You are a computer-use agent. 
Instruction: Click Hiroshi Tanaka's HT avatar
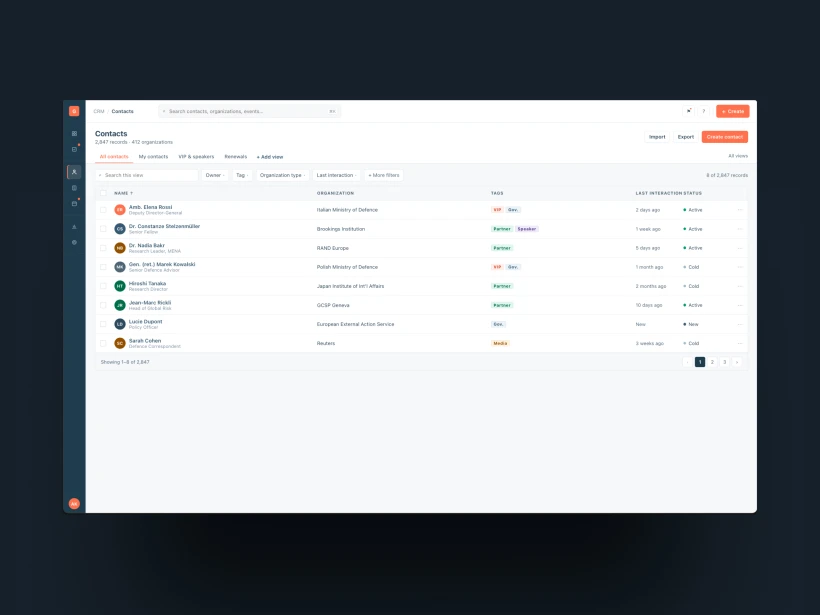click(120, 286)
